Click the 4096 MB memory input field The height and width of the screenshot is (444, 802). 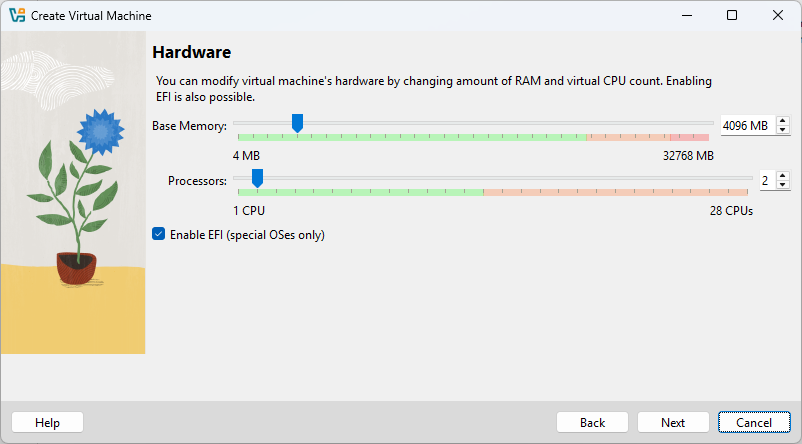coord(748,125)
